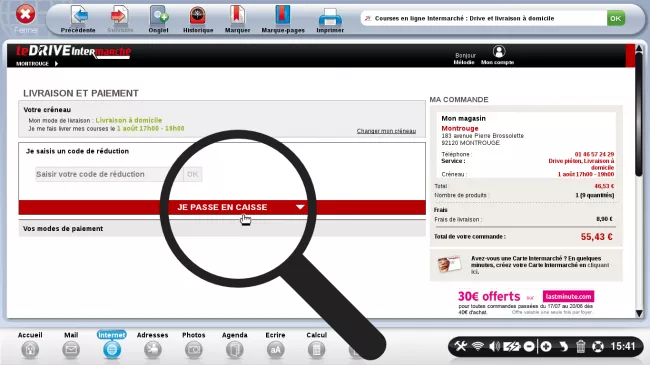650x365 pixels.
Task: Open the Photos camera icon
Action: (194, 350)
